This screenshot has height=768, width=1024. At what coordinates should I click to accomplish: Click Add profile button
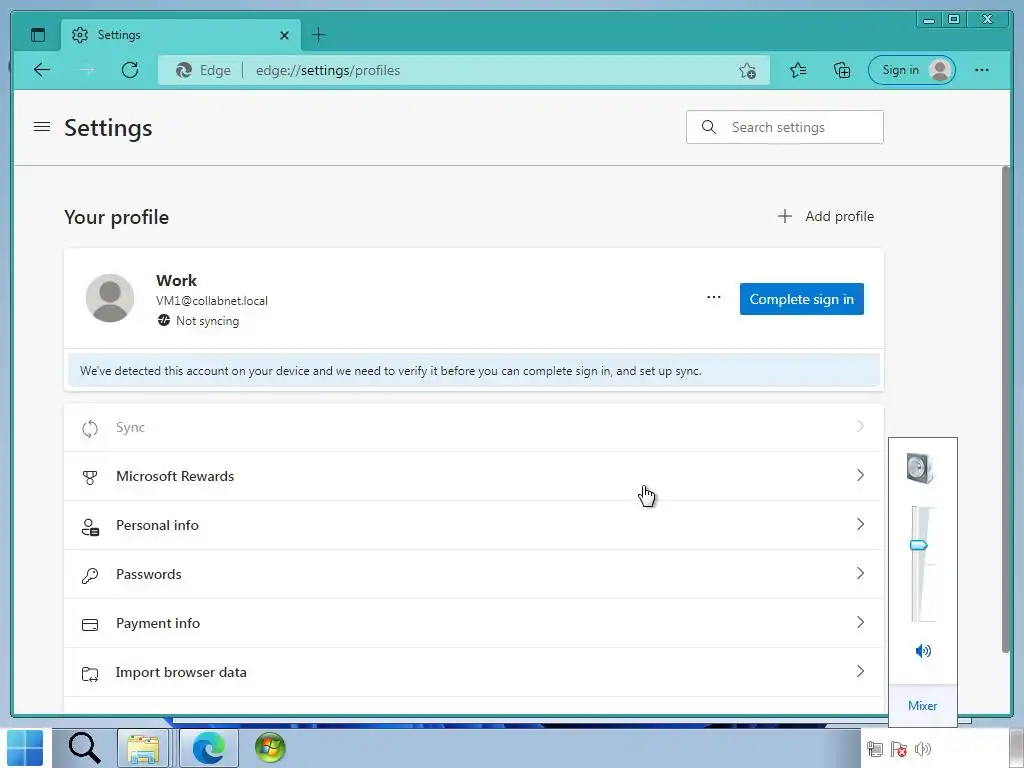(825, 216)
